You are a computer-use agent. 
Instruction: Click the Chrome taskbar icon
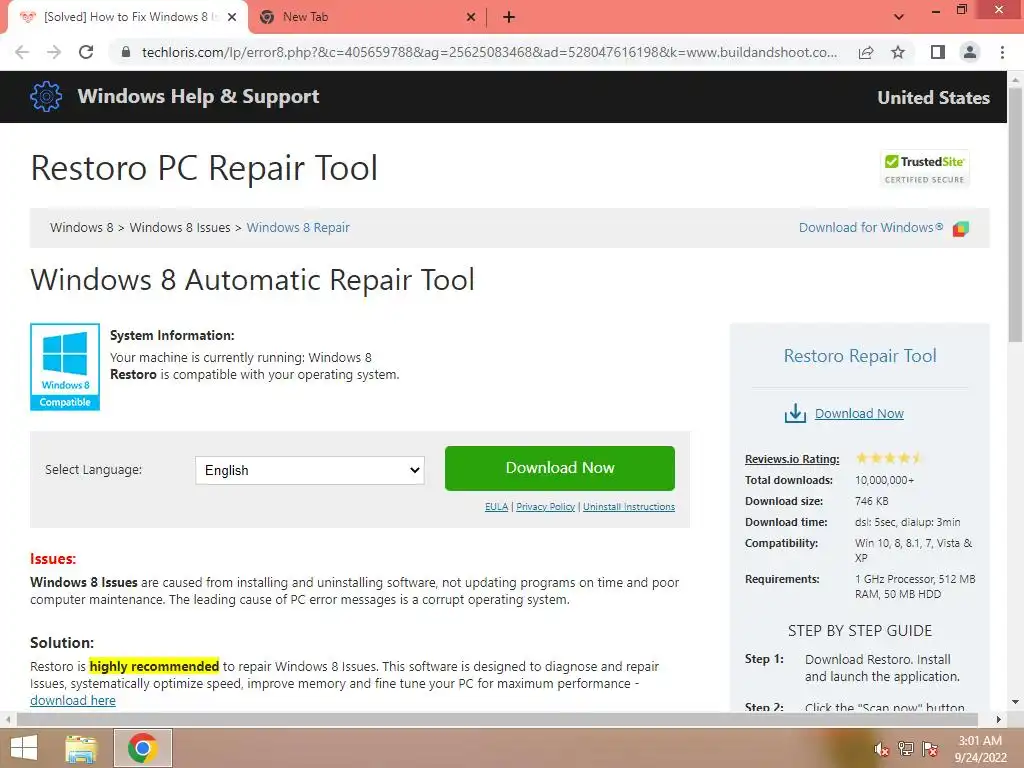(x=143, y=748)
